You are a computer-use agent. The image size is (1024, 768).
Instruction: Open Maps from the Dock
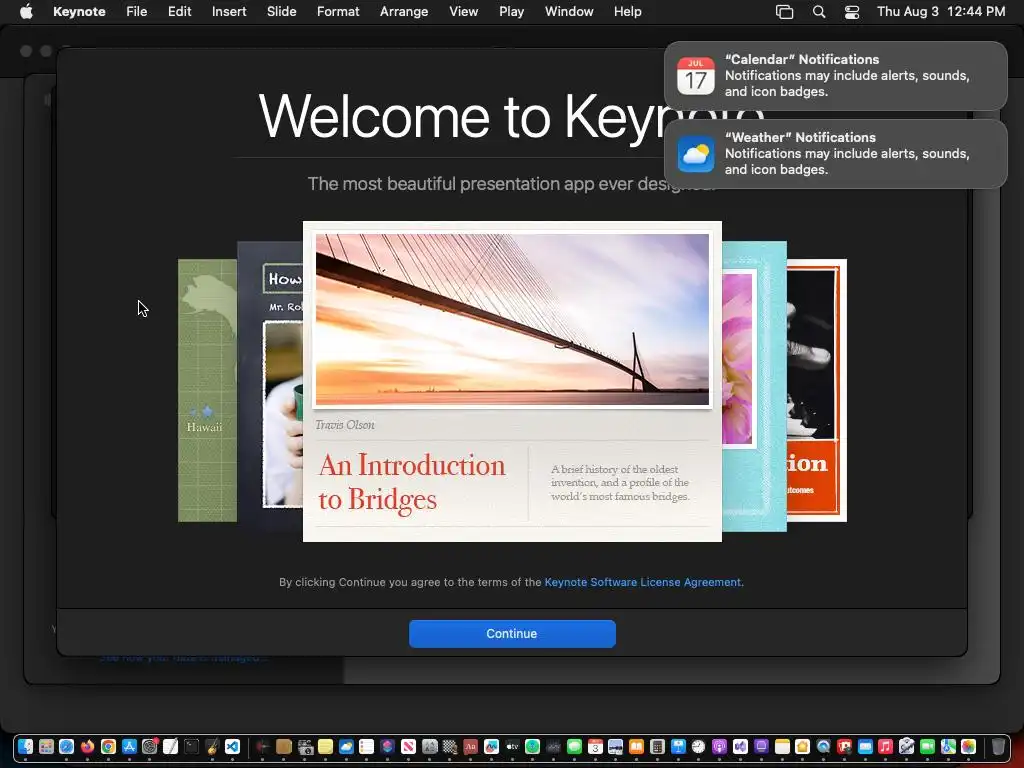[948, 746]
